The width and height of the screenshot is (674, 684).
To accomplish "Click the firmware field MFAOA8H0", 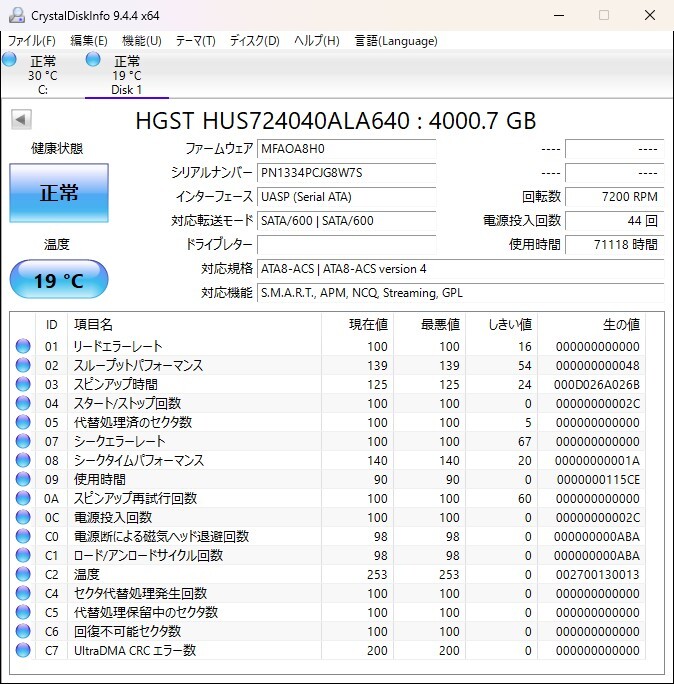I will [x=346, y=149].
